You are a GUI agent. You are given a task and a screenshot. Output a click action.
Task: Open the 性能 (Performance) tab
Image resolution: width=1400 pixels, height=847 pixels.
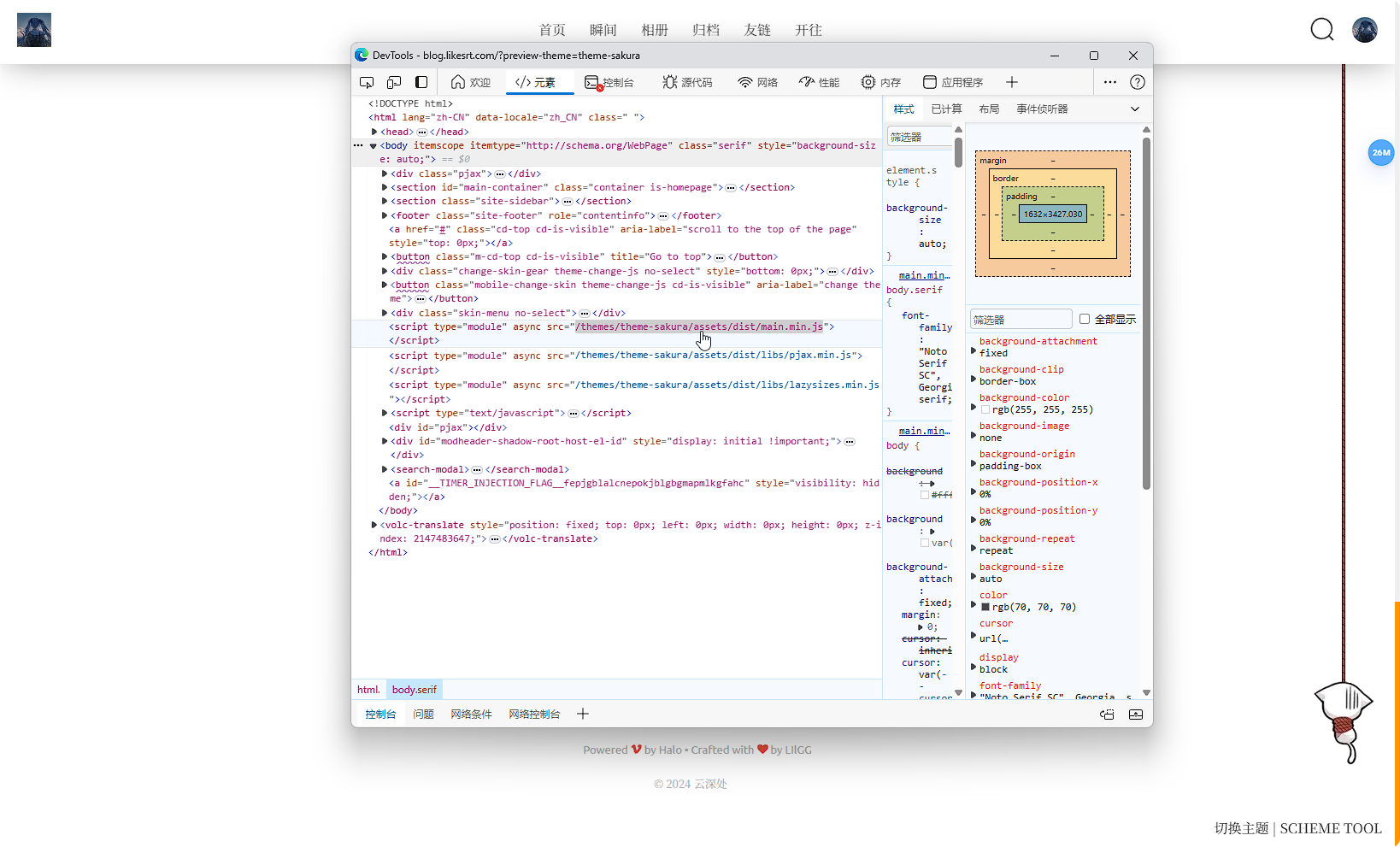click(819, 82)
